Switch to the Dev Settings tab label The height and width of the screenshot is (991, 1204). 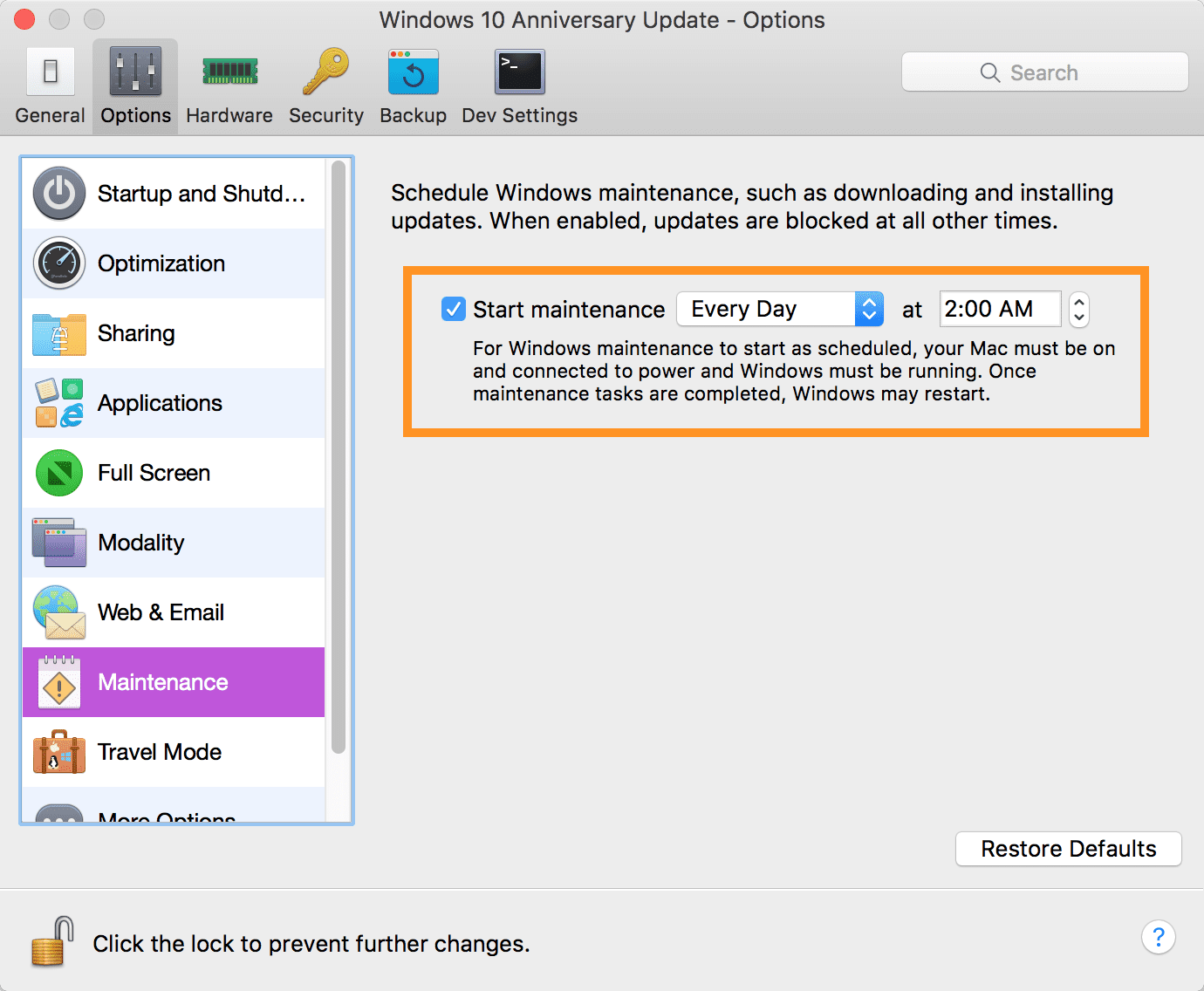point(520,115)
